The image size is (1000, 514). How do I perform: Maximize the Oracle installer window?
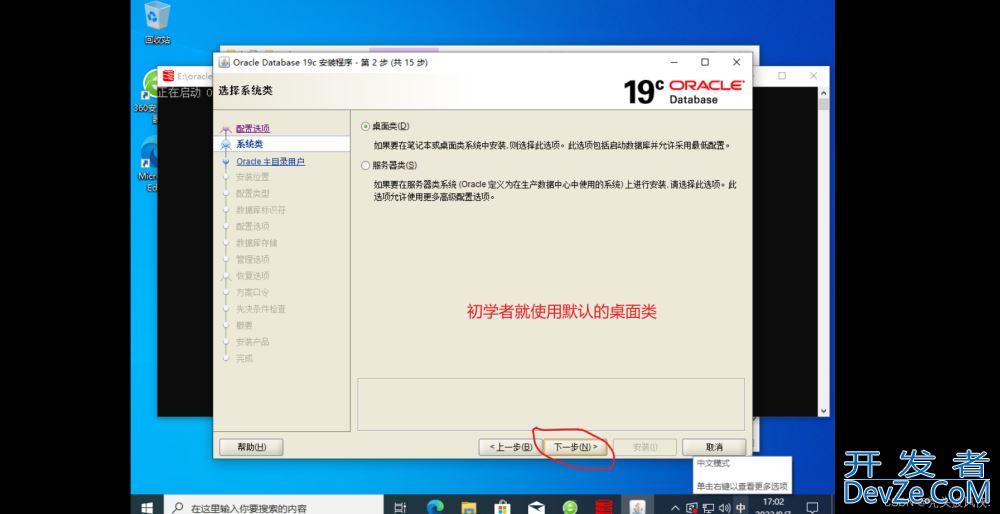click(705, 62)
